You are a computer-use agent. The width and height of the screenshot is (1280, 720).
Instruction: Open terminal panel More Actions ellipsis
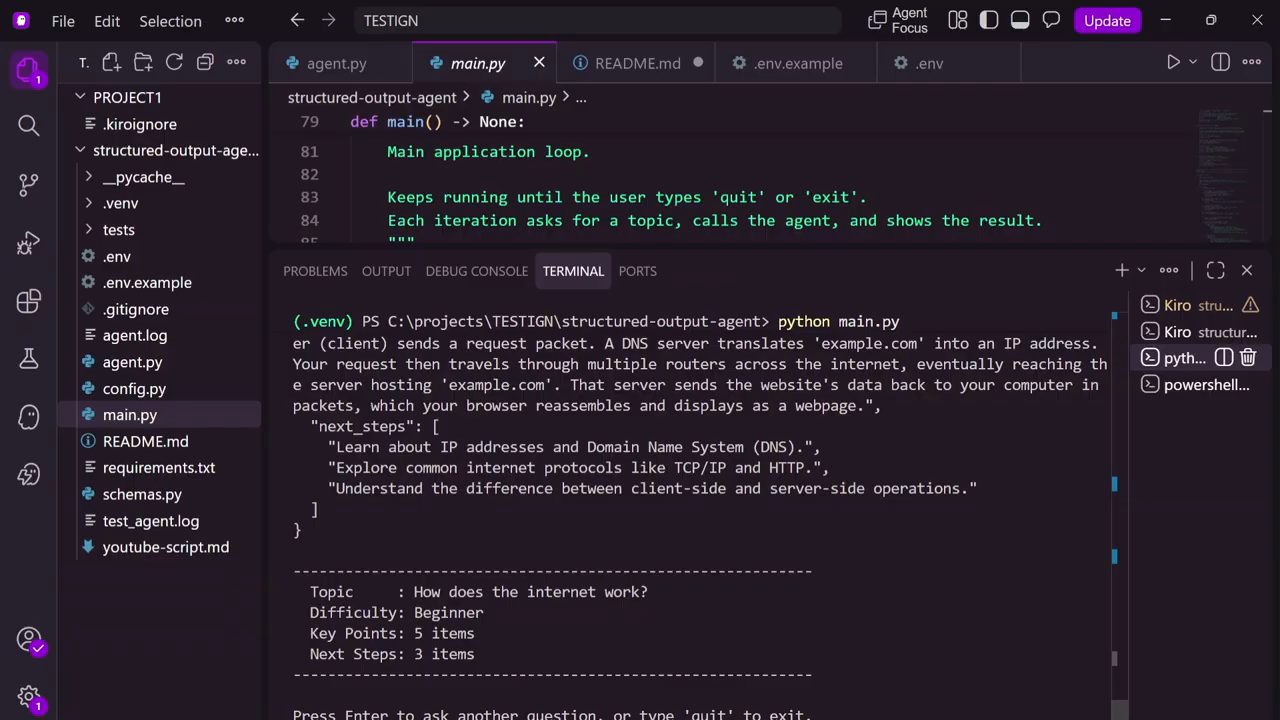(x=1169, y=270)
